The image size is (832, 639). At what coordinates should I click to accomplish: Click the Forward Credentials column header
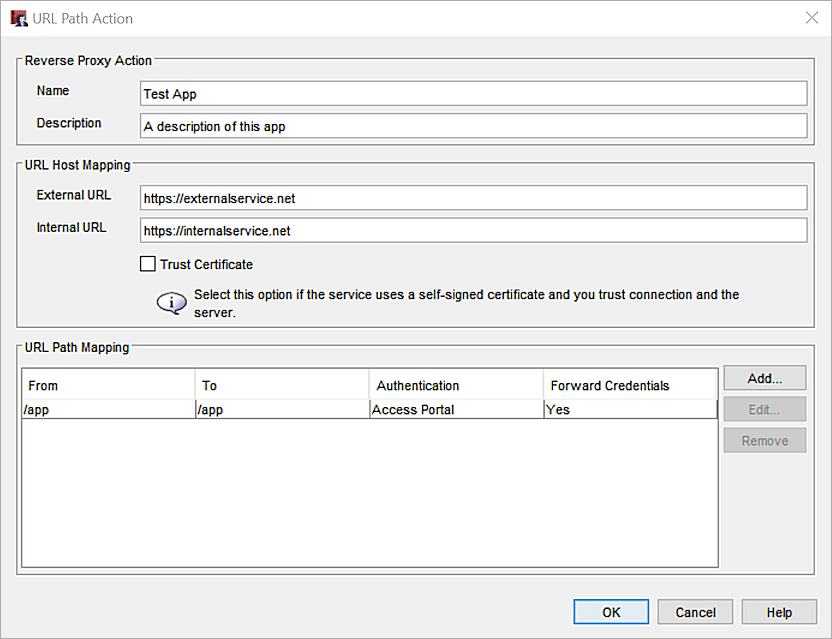click(x=630, y=385)
